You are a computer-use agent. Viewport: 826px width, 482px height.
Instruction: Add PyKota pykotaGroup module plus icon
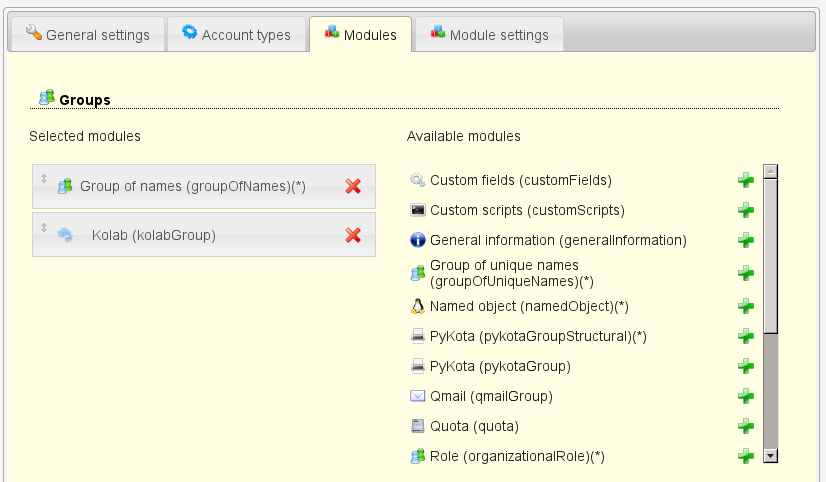click(x=745, y=366)
